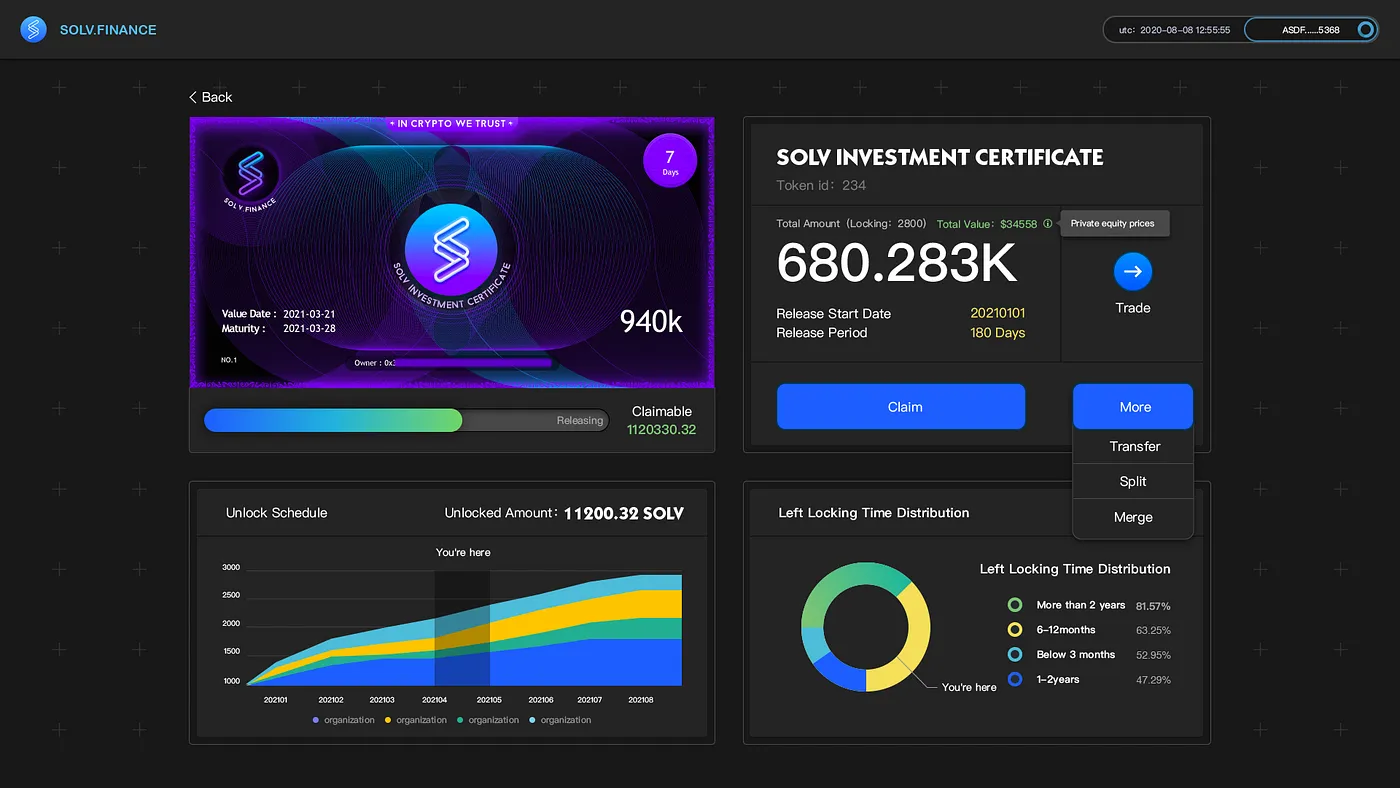Click the light-blue organization legend dot
Image resolution: width=1400 pixels, height=788 pixels.
[x=533, y=720]
